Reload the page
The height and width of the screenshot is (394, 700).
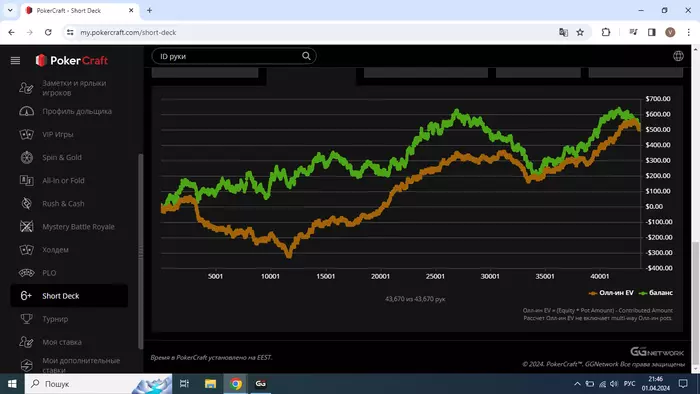(48, 32)
